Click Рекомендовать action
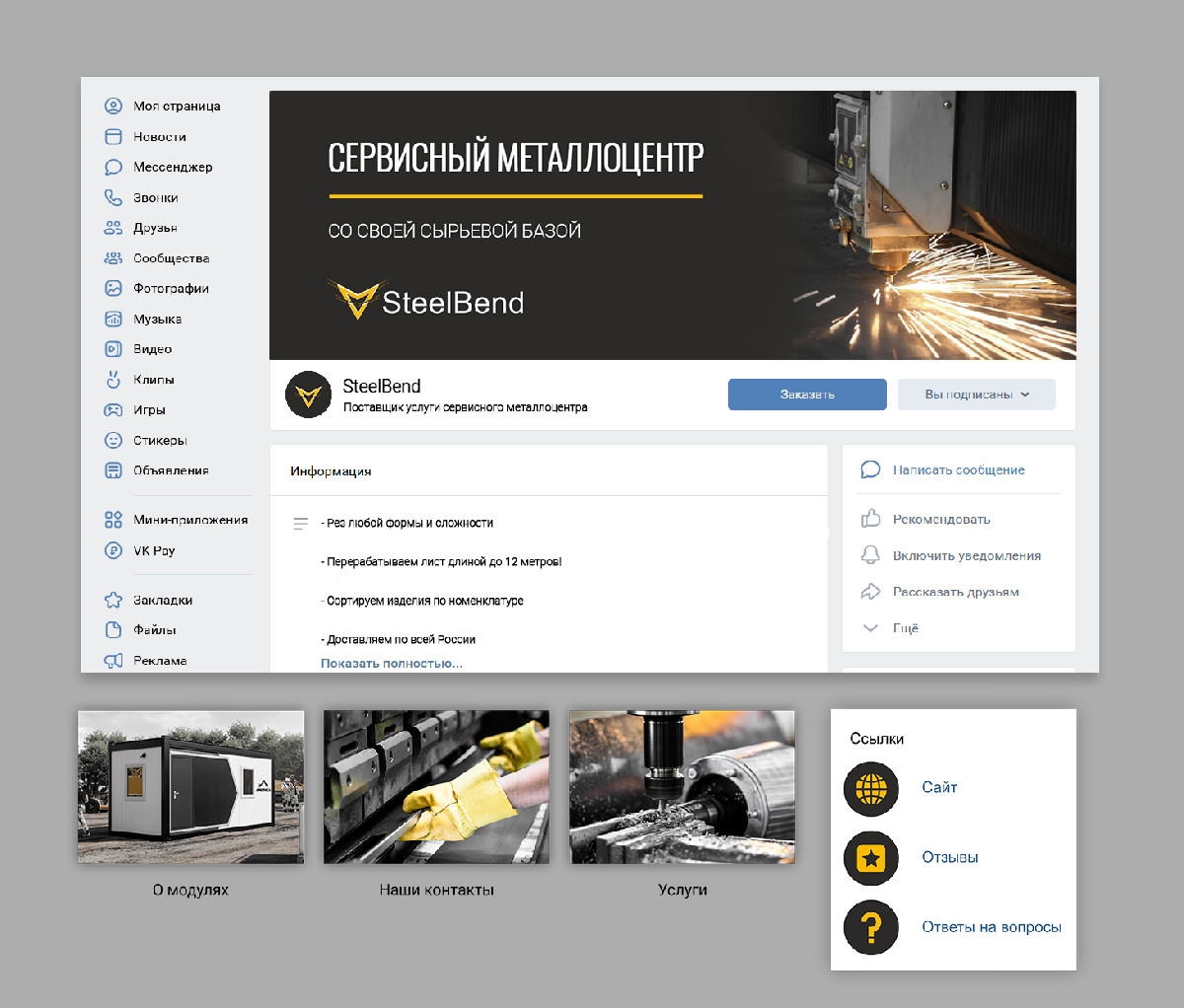Viewport: 1184px width, 1008px height. coord(941,519)
